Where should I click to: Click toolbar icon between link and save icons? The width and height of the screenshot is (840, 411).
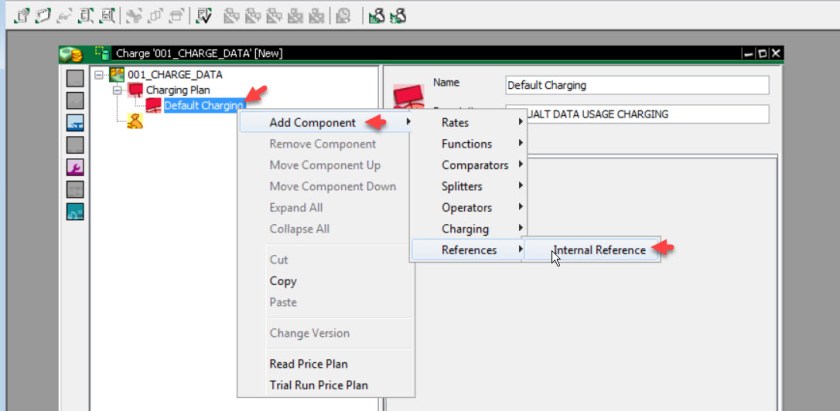(86, 16)
